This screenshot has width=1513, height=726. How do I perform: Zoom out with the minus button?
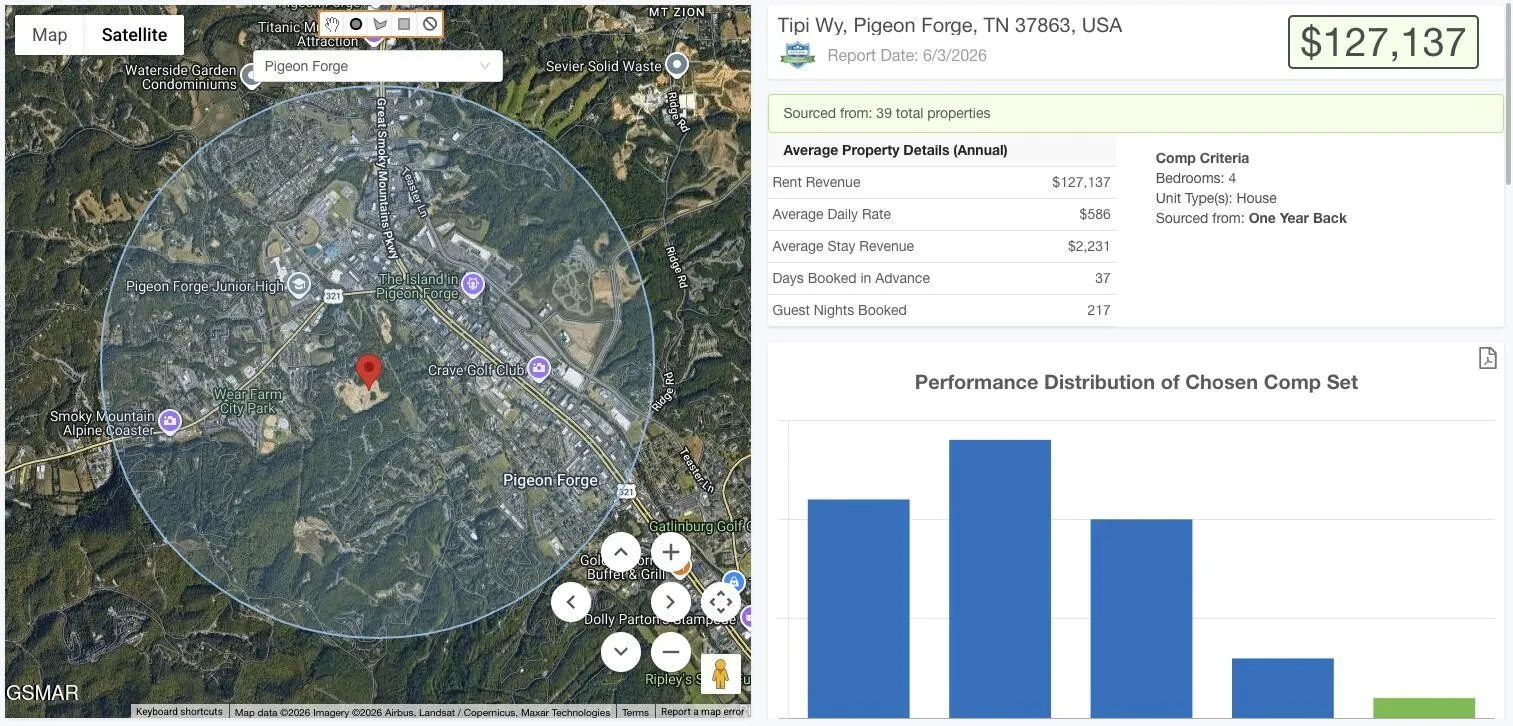[x=671, y=652]
